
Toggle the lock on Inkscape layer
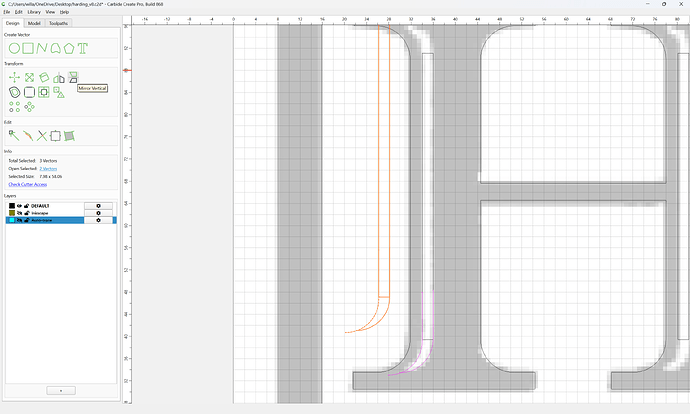click(26, 213)
